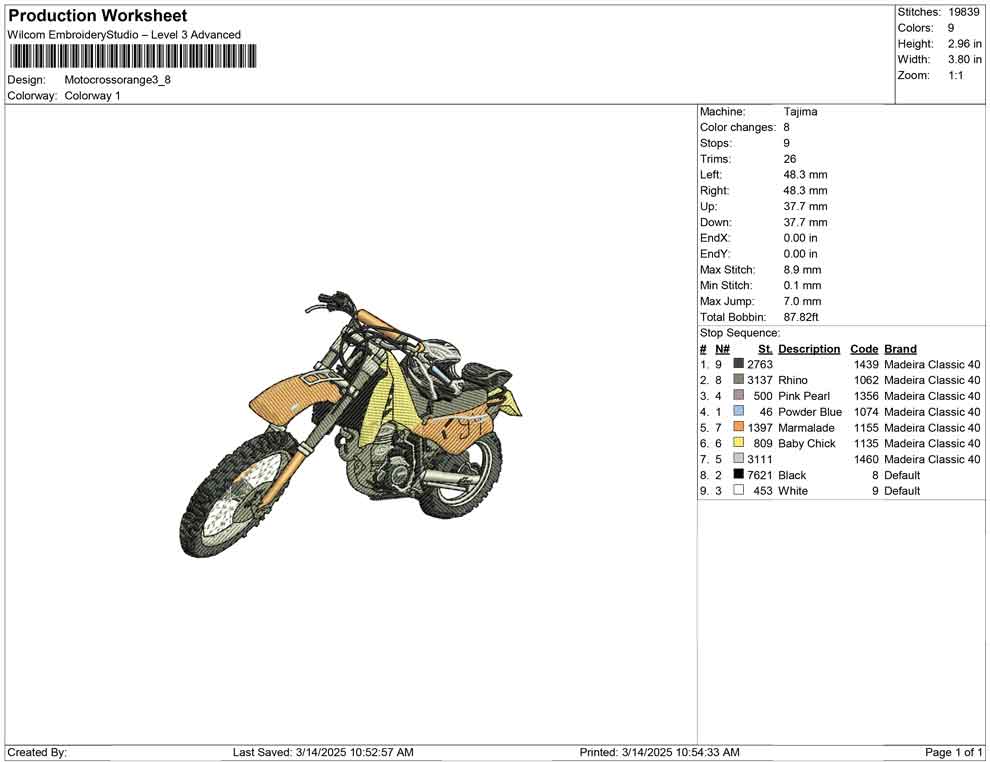Screen dimensions: 990x762
Task: Click the Motocrossorange3_8 design name
Action: point(118,80)
